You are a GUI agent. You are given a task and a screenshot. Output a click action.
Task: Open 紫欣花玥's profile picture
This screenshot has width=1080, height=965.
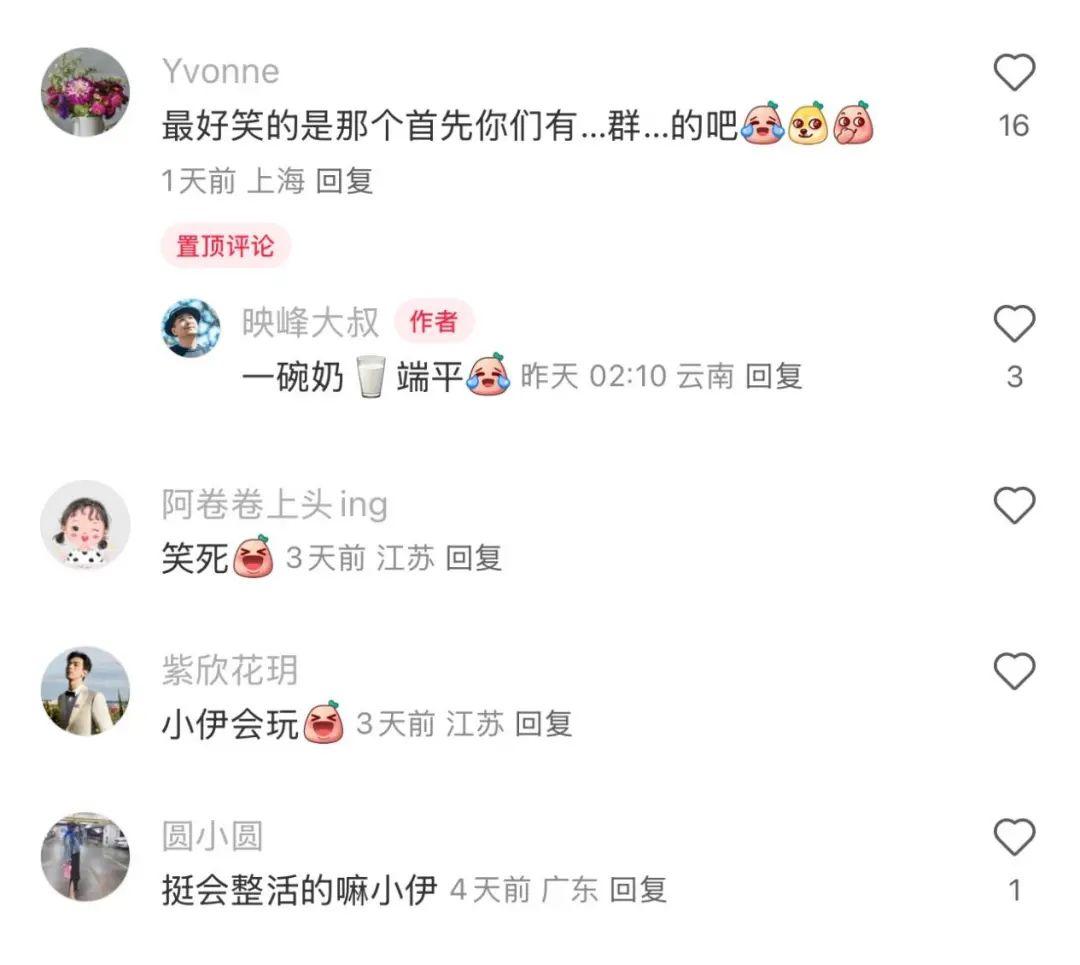85,691
